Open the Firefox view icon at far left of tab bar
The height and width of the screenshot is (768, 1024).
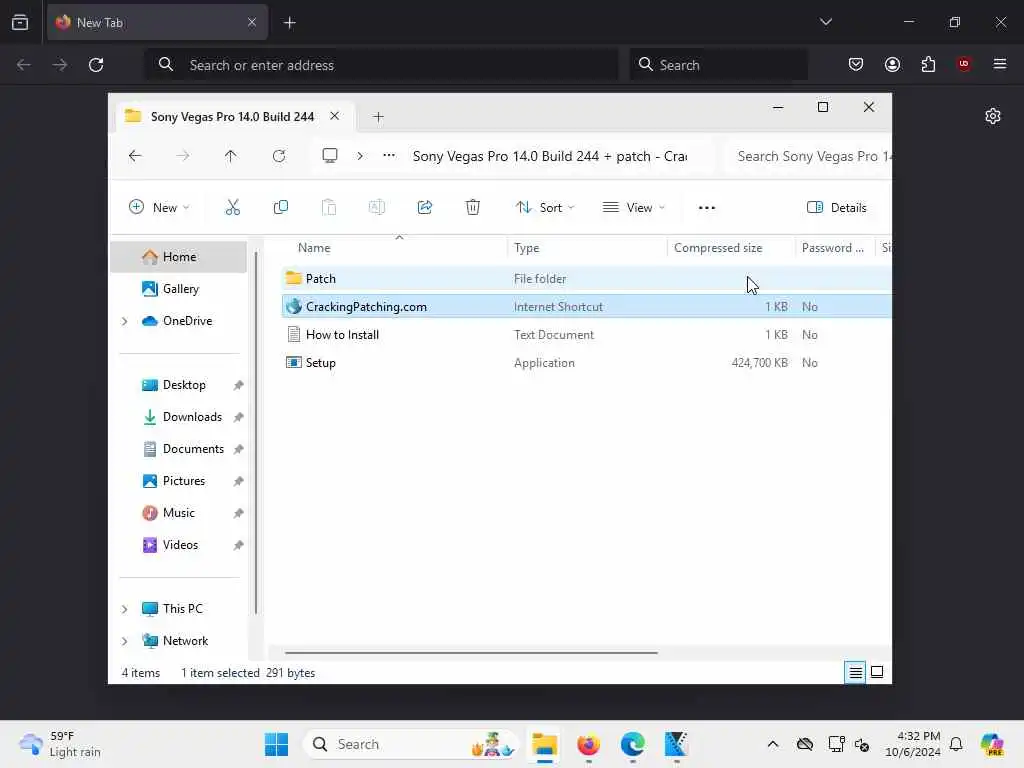[x=20, y=22]
